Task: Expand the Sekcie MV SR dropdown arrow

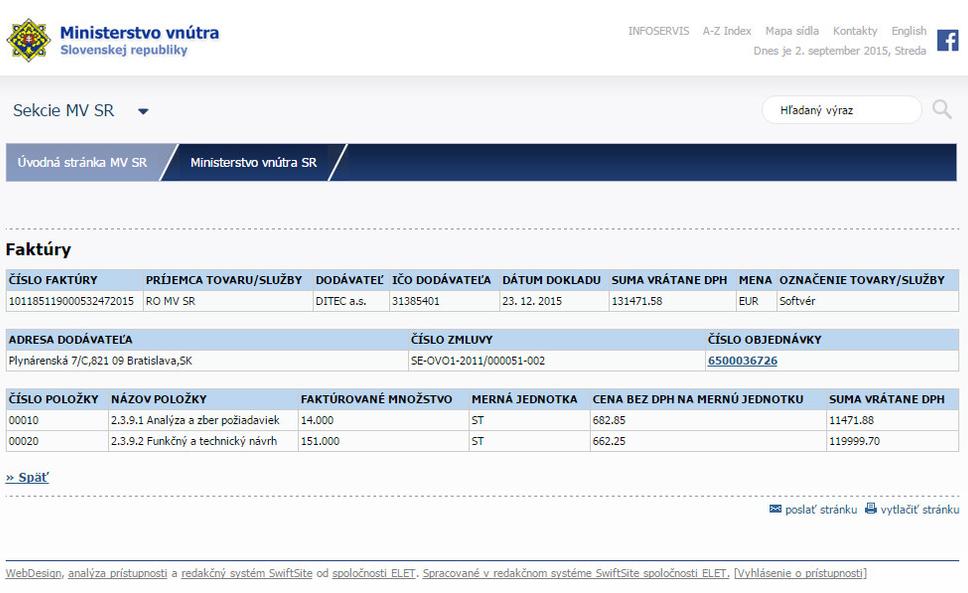Action: tap(143, 112)
